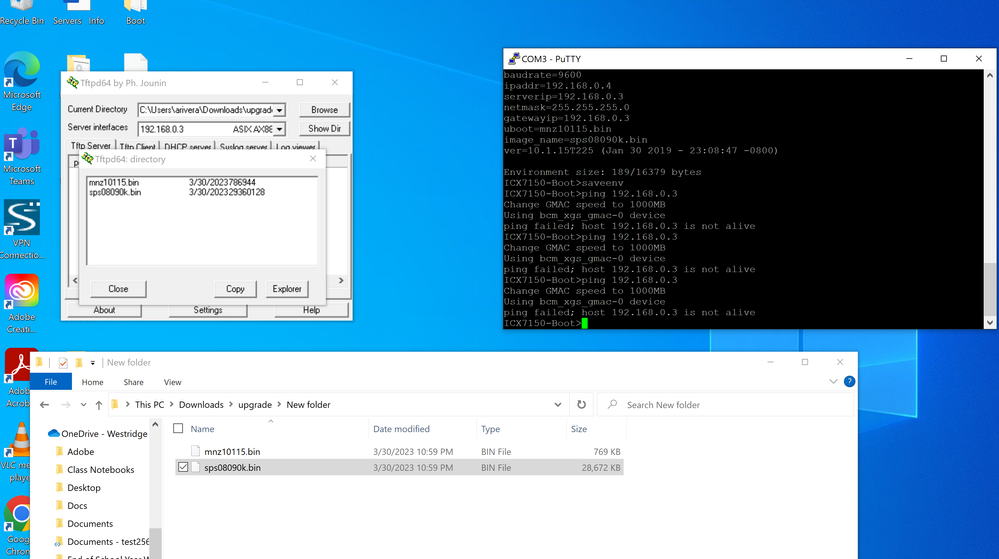Go up one folder level arrow
Viewport: 999px width, 559px height.
(98, 405)
